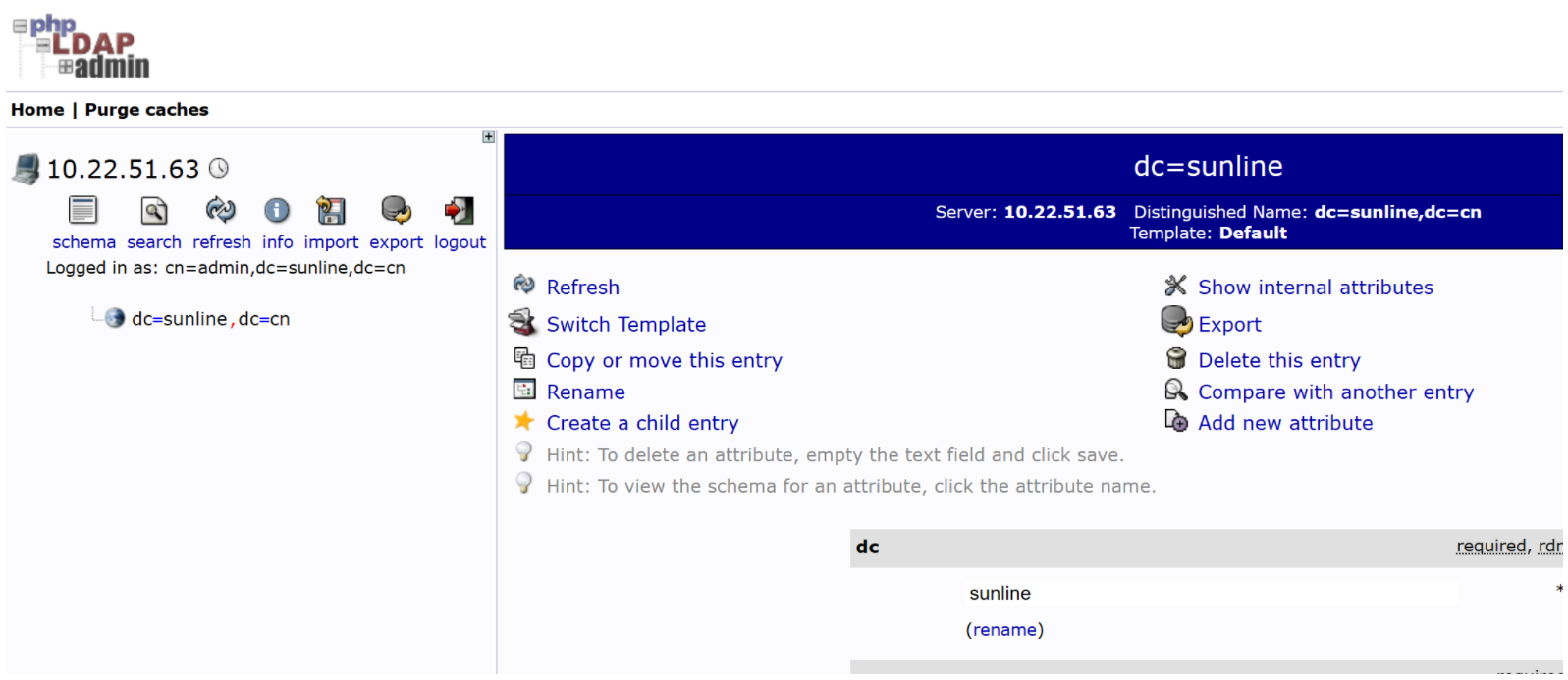
Task: Click the search magnifier icon
Action: coord(154,210)
